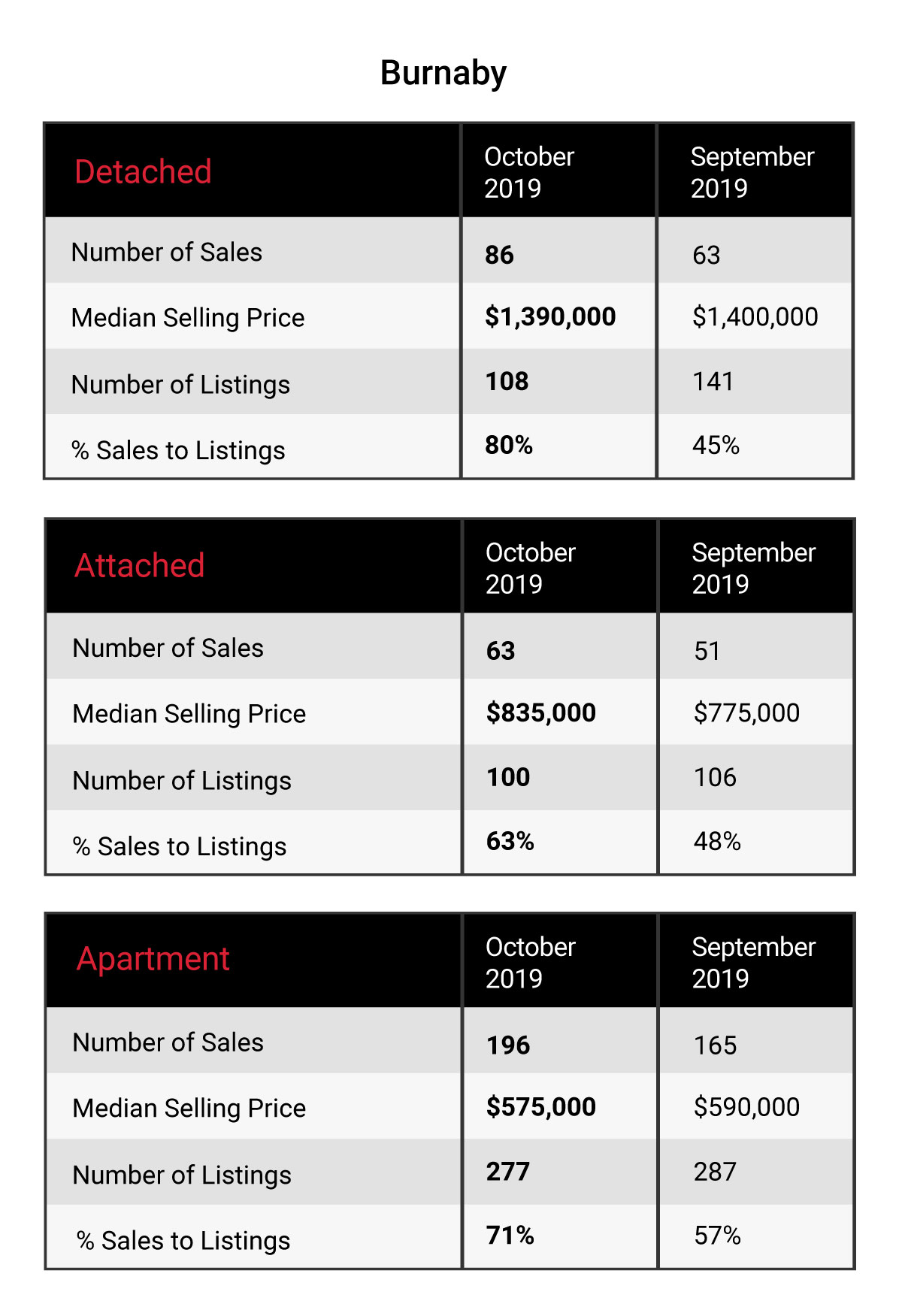Image resolution: width=902 pixels, height=1316 pixels.
Task: Select the red Detached table header
Action: [x=143, y=171]
